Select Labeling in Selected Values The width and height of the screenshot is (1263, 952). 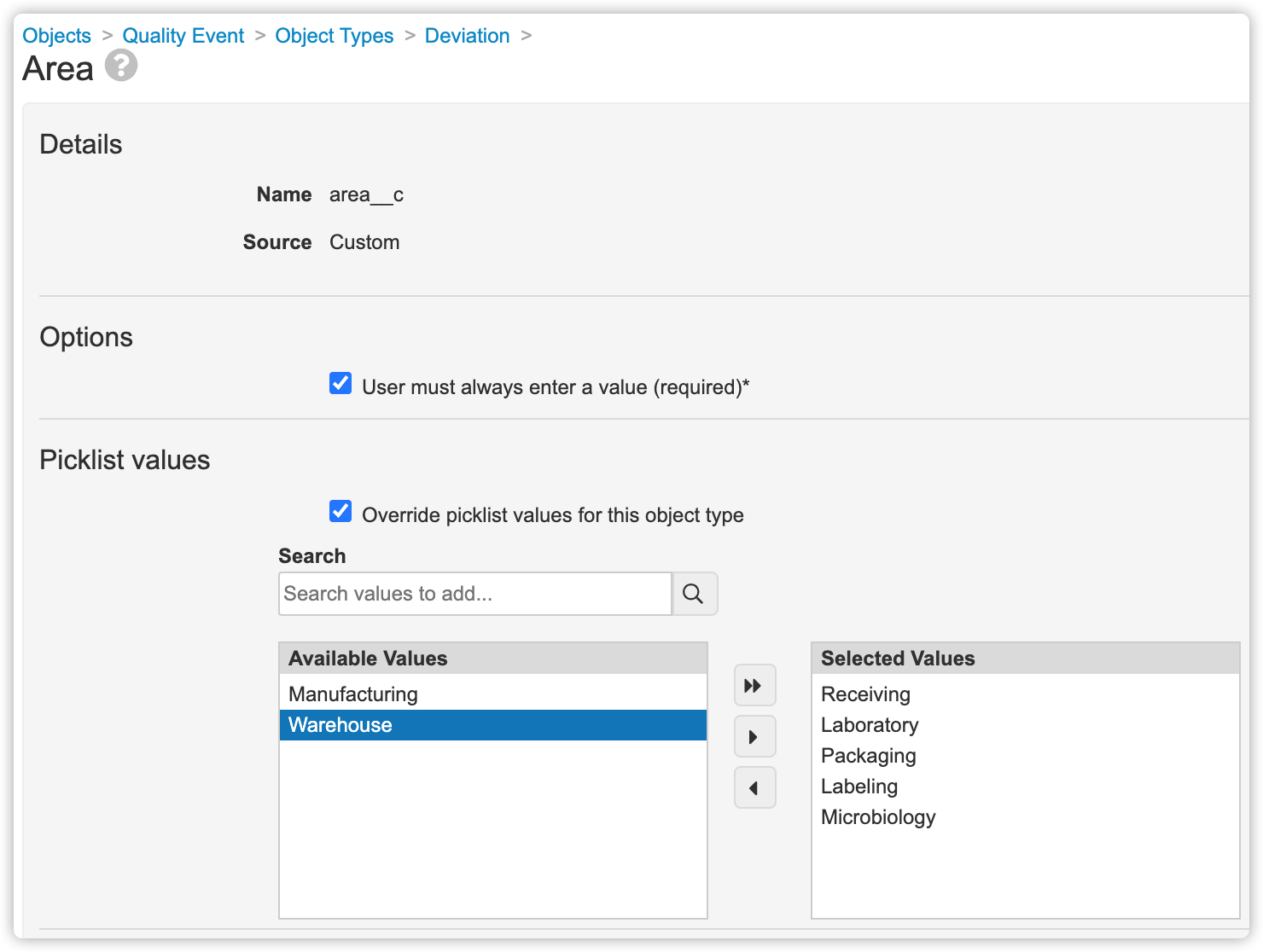coord(858,787)
